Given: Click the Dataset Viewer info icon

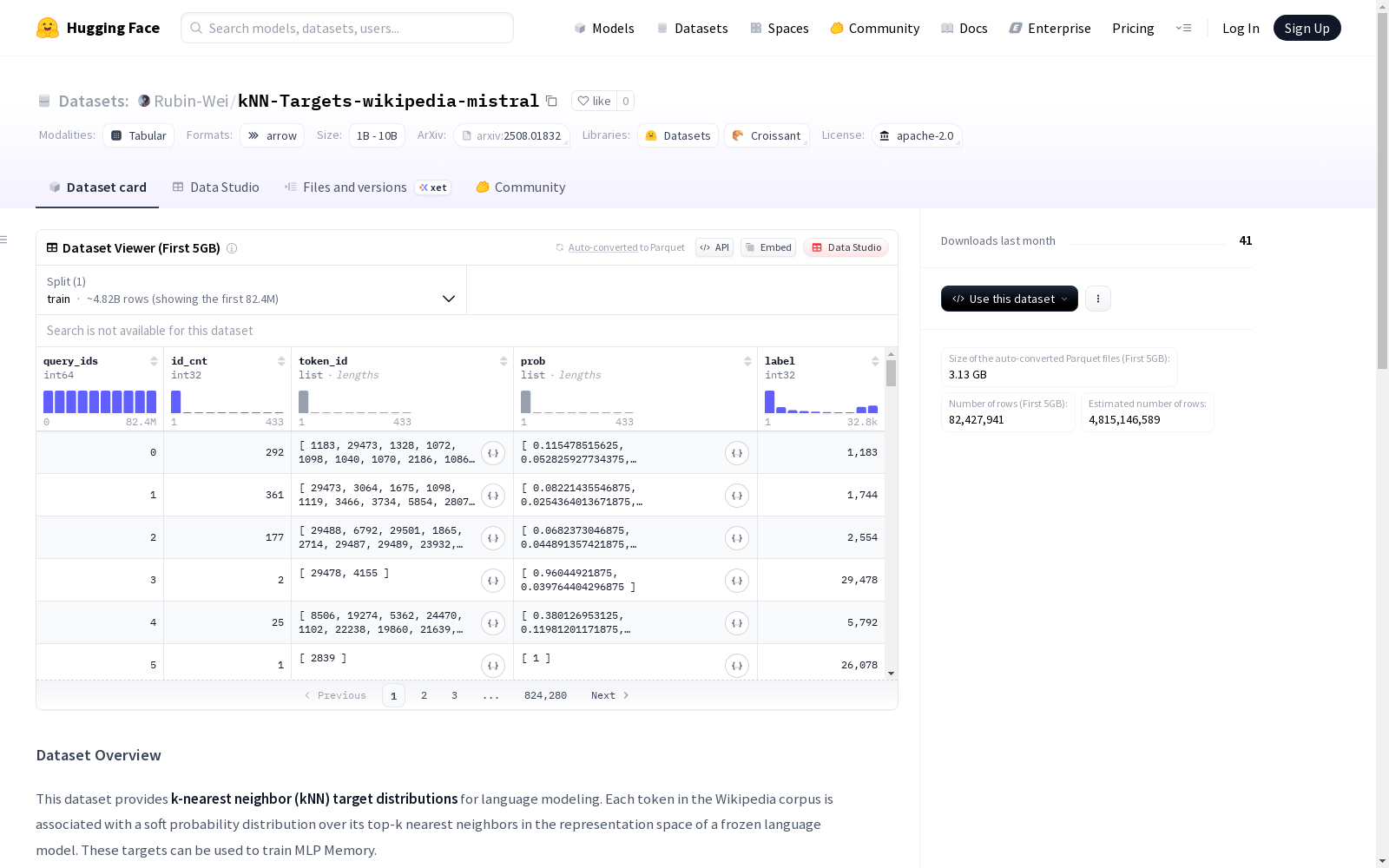Looking at the screenshot, I should pyautogui.click(x=232, y=248).
